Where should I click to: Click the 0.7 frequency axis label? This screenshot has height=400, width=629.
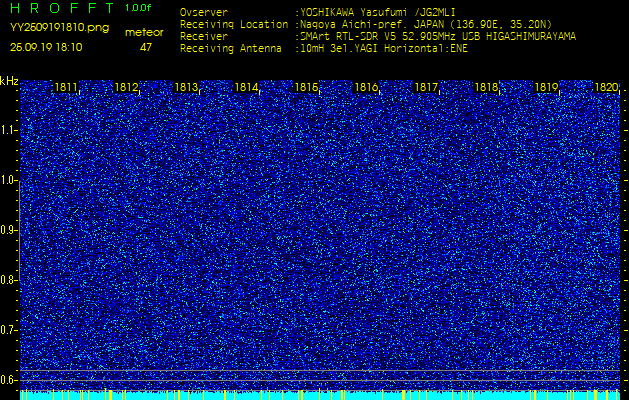tap(8, 330)
